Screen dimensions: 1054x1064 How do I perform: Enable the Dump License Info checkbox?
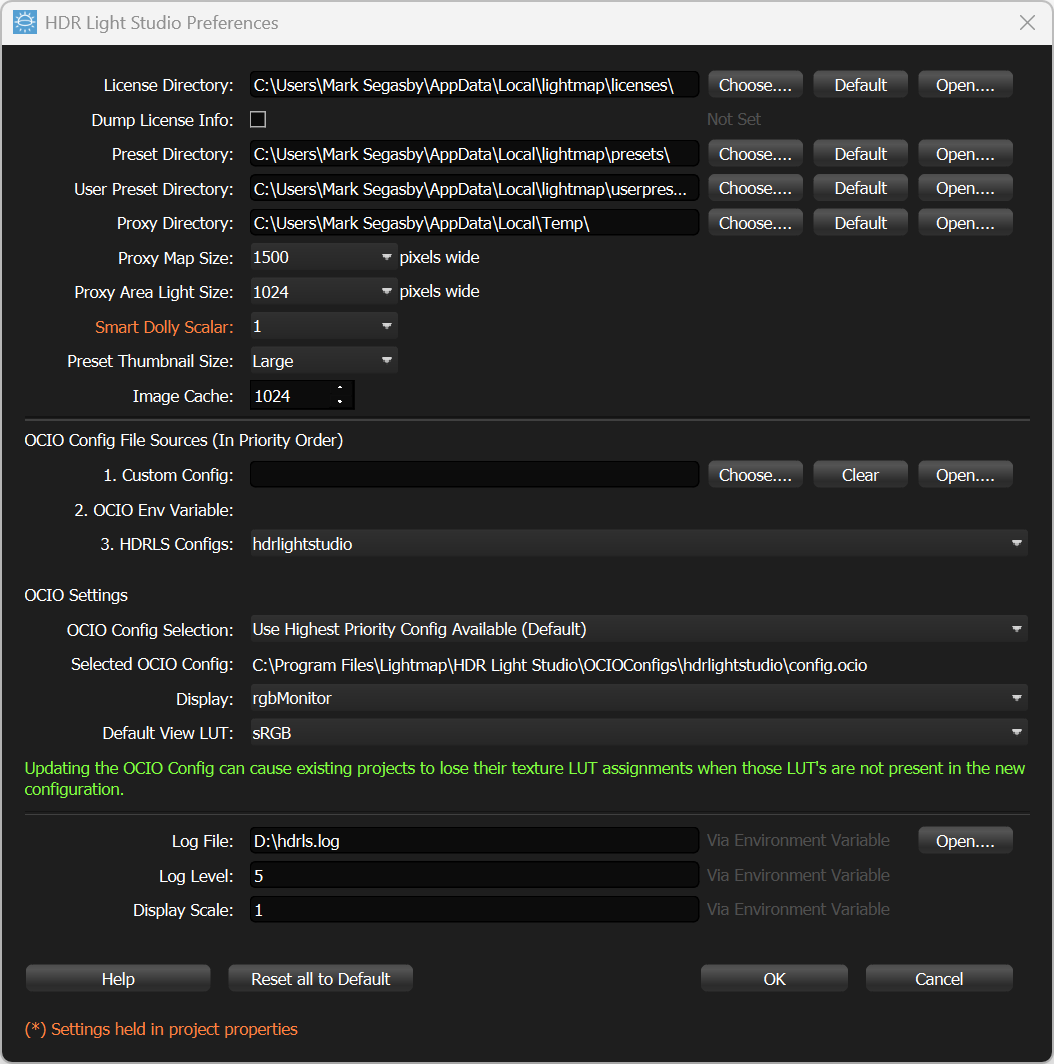click(x=258, y=120)
